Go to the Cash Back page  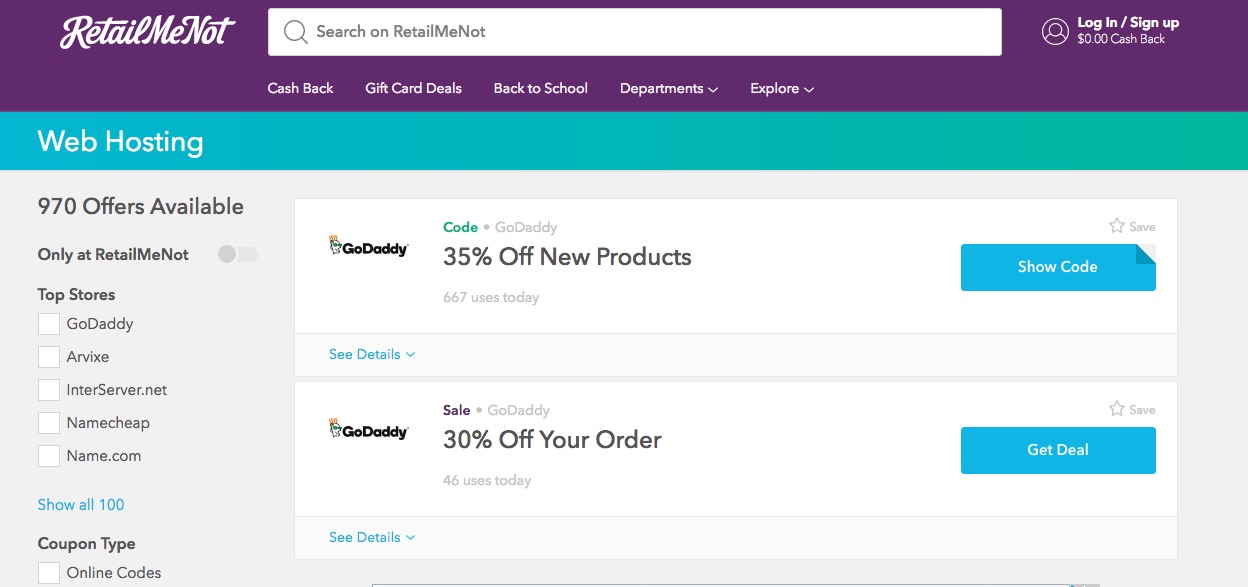pyautogui.click(x=300, y=89)
